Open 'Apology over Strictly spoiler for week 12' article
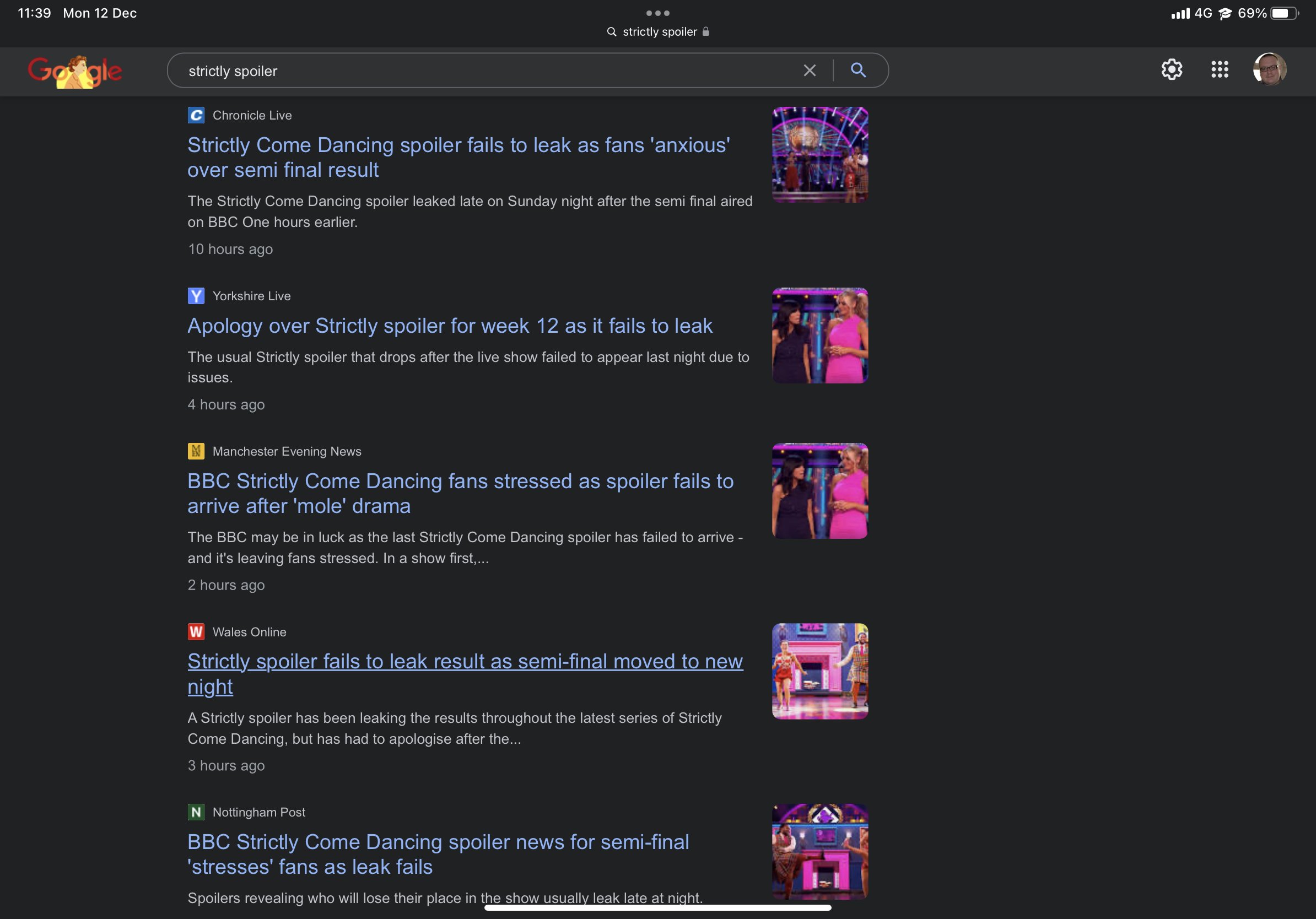 point(450,326)
